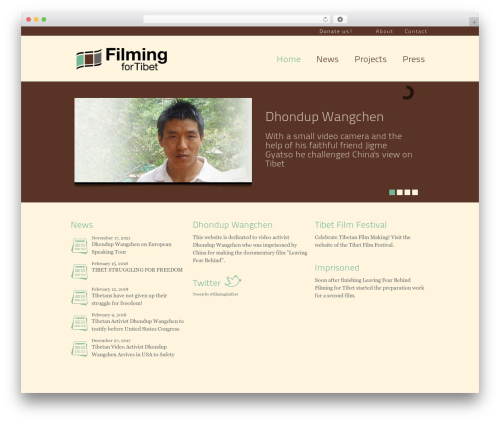Viewport: 500px width, 423px height.
Task: Go to the Home menu item
Action: 289,59
